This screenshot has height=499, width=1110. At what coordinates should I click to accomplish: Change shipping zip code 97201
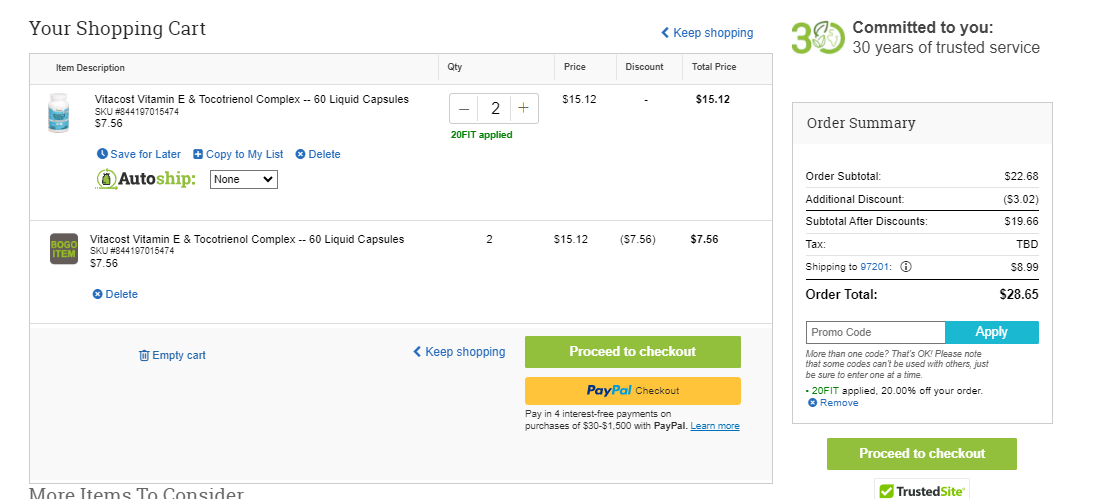874,268
